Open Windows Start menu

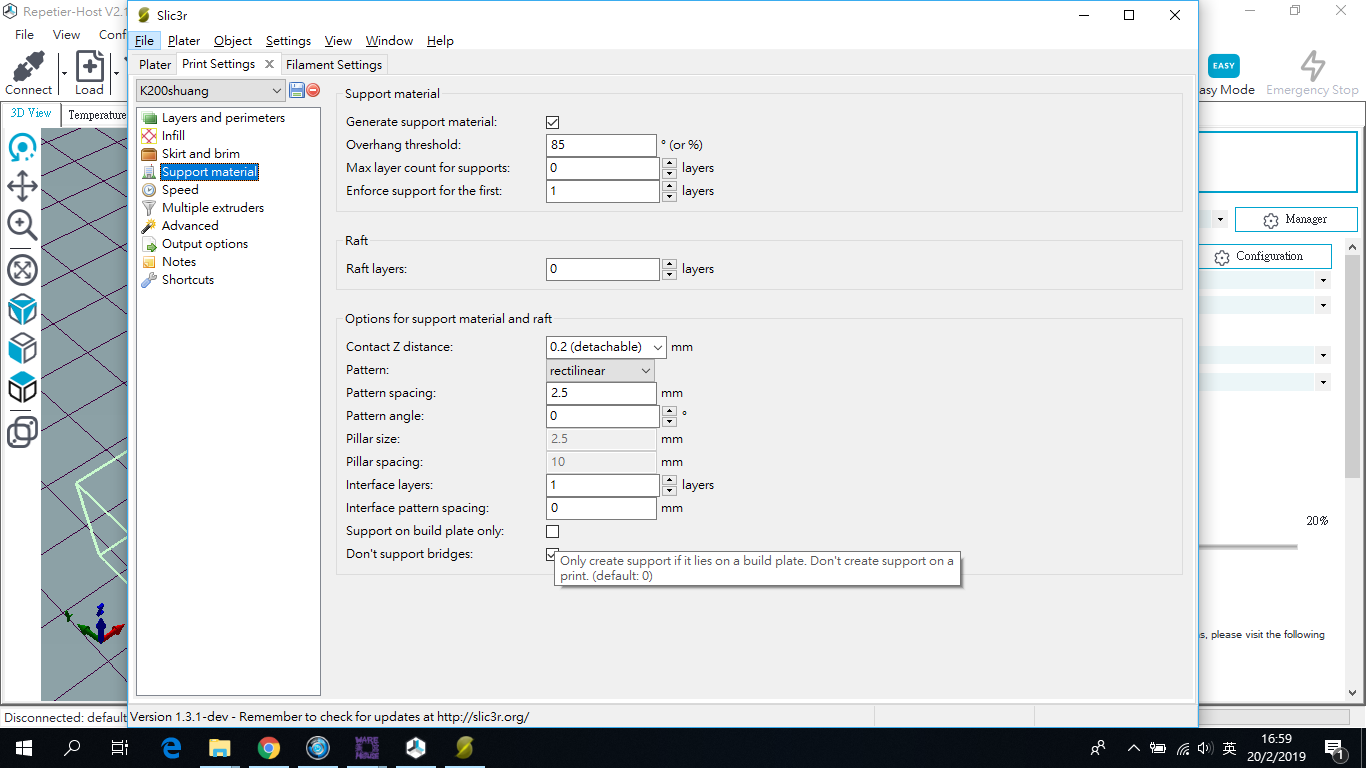(x=24, y=747)
